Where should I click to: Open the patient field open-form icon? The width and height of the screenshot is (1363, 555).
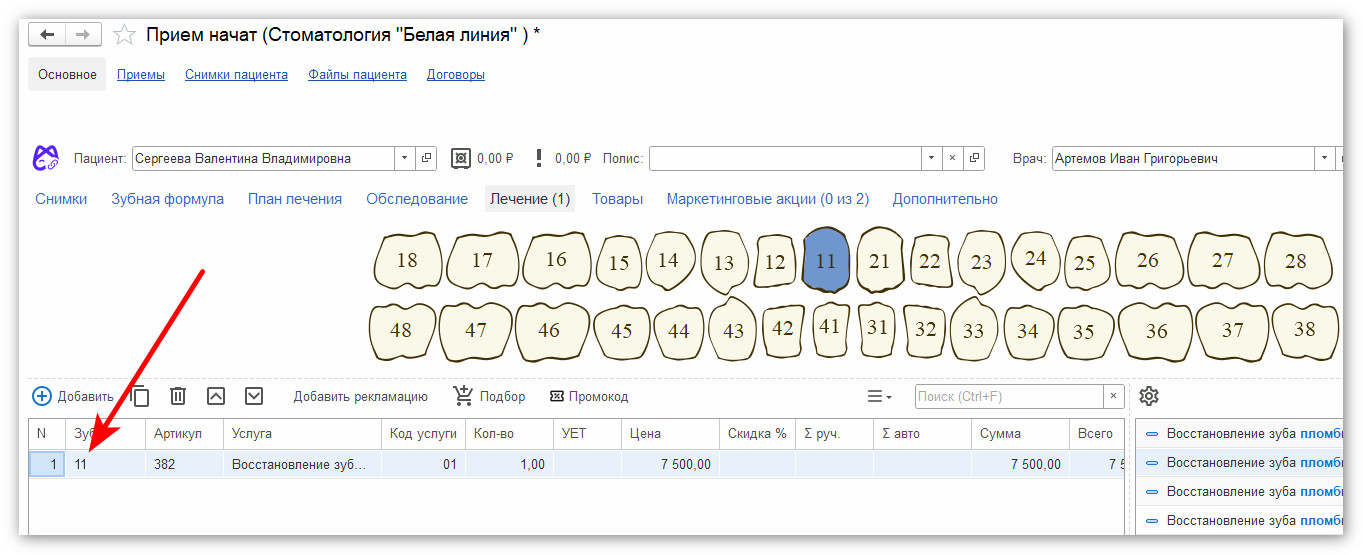pyautogui.click(x=426, y=158)
